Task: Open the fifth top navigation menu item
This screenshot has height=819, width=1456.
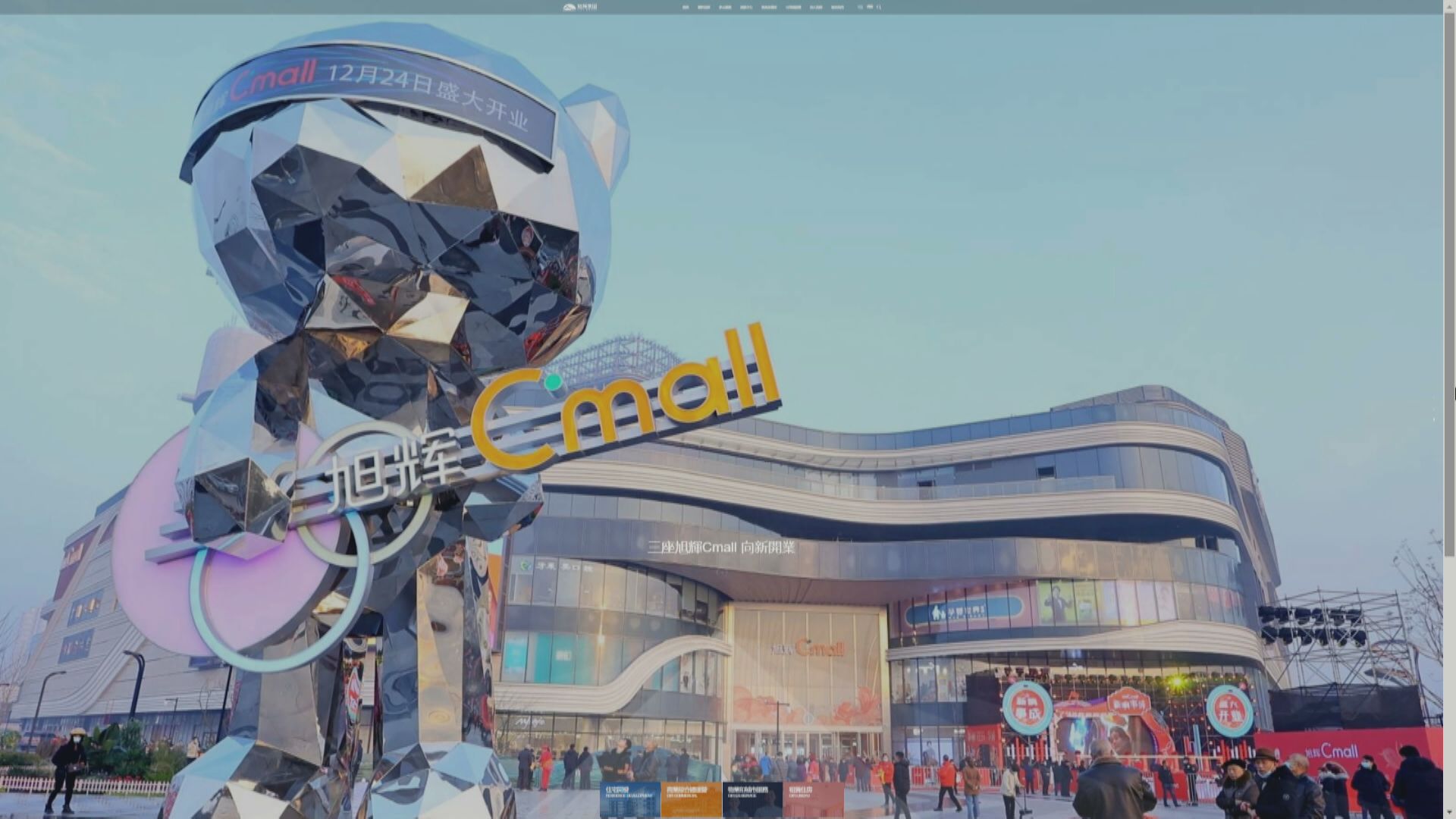Action: (769, 8)
